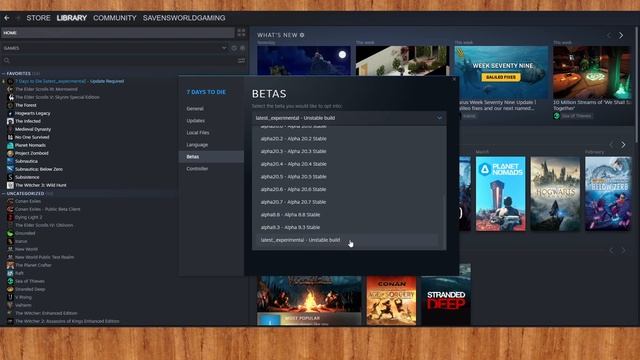Image resolution: width=640 pixels, height=360 pixels.
Task: Click into the library search field
Action: pos(122,60)
